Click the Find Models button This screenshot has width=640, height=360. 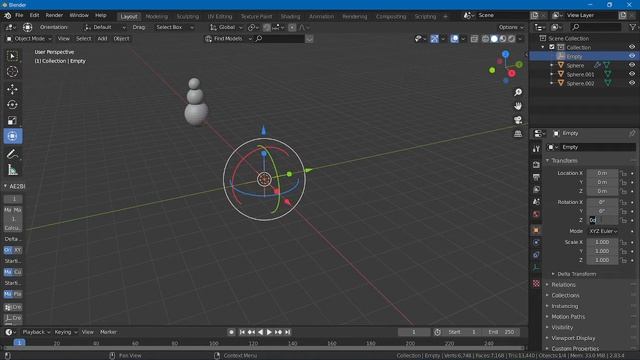(228, 39)
